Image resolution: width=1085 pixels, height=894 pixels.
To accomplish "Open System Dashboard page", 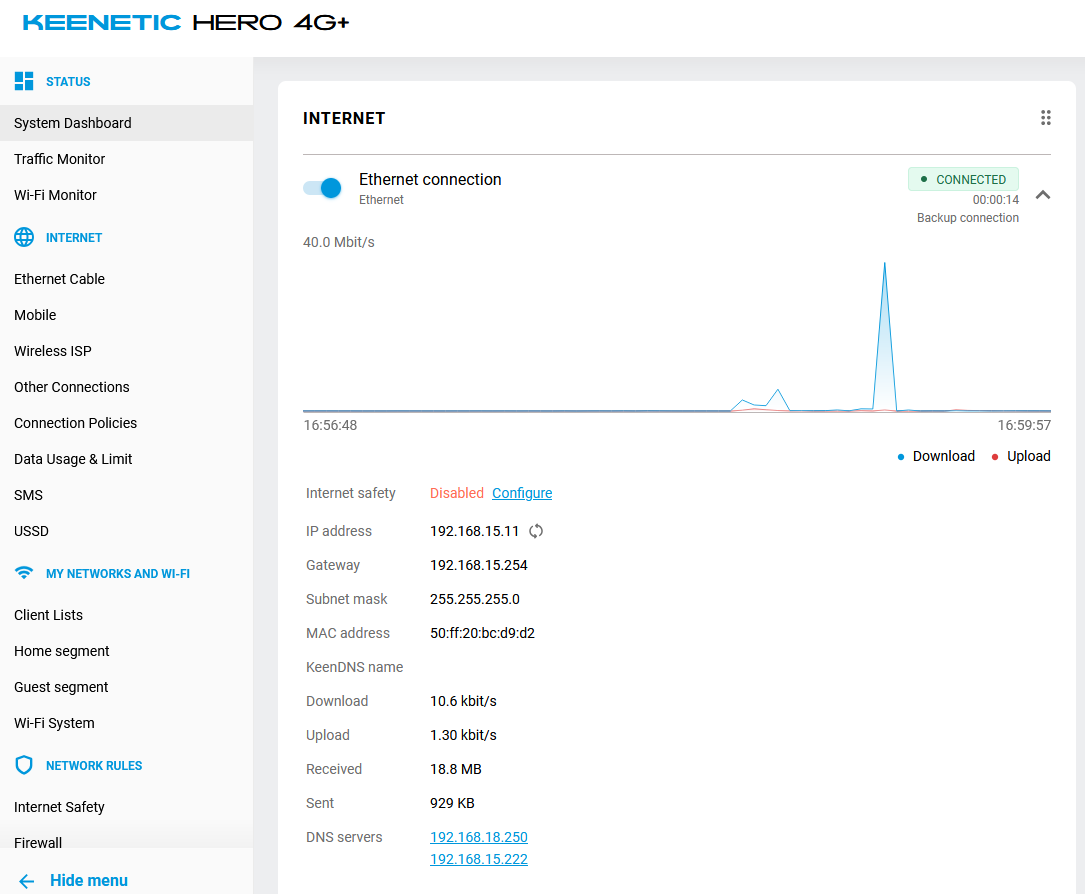I will pos(127,123).
